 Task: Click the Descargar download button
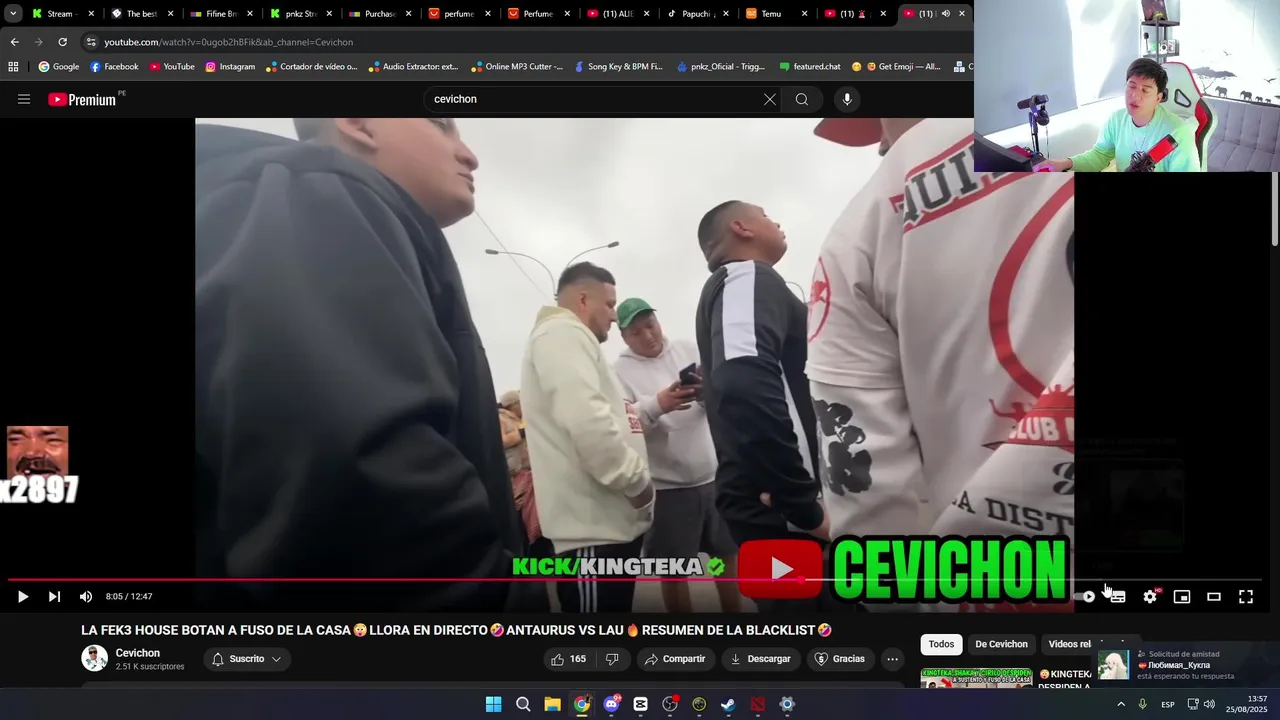[x=761, y=659]
